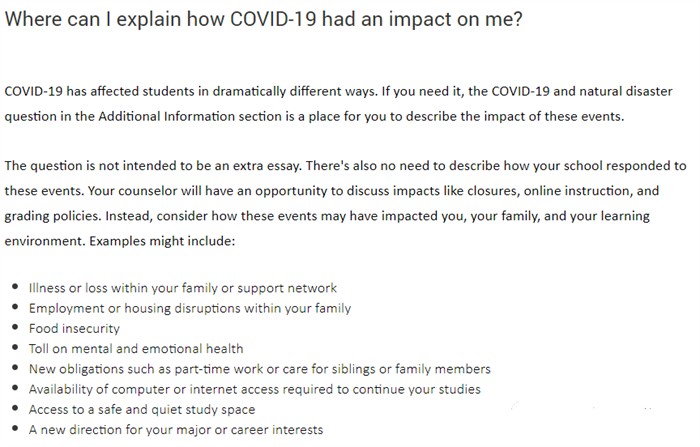Click the bullet dot before 'Illness or loss'
The image size is (700, 447).
click(x=15, y=287)
